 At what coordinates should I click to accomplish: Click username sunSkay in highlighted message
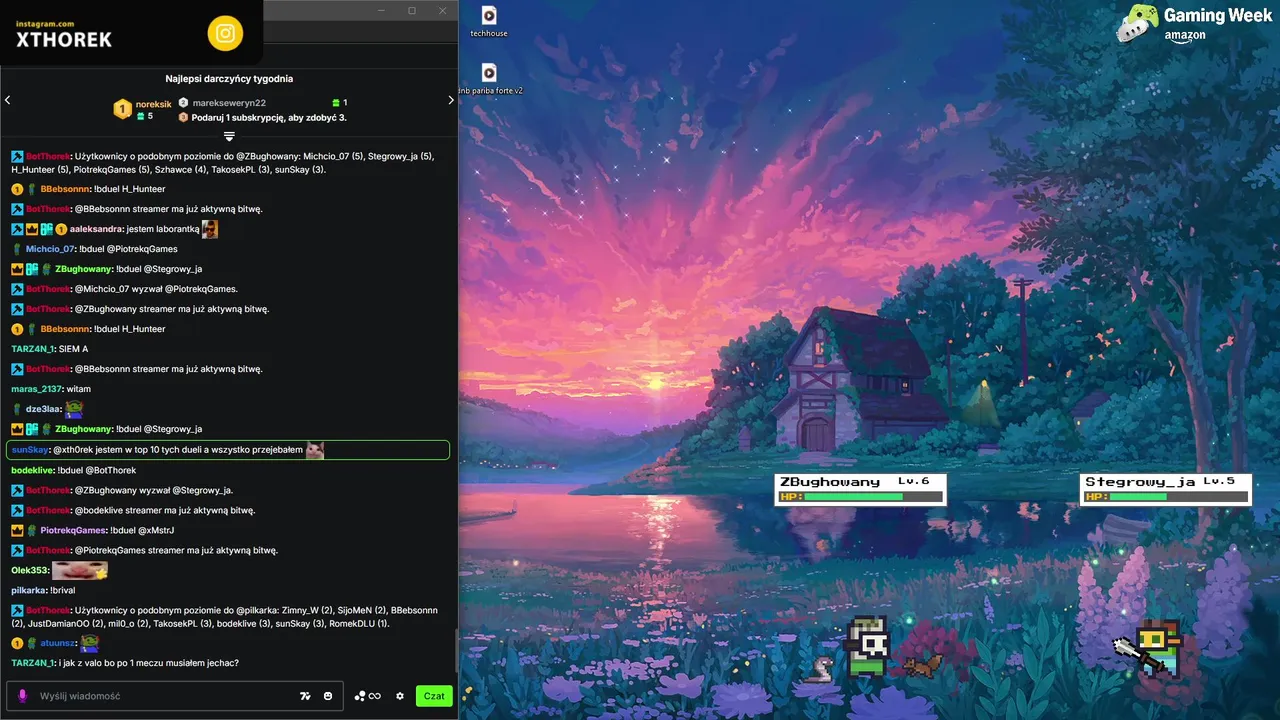coord(30,450)
